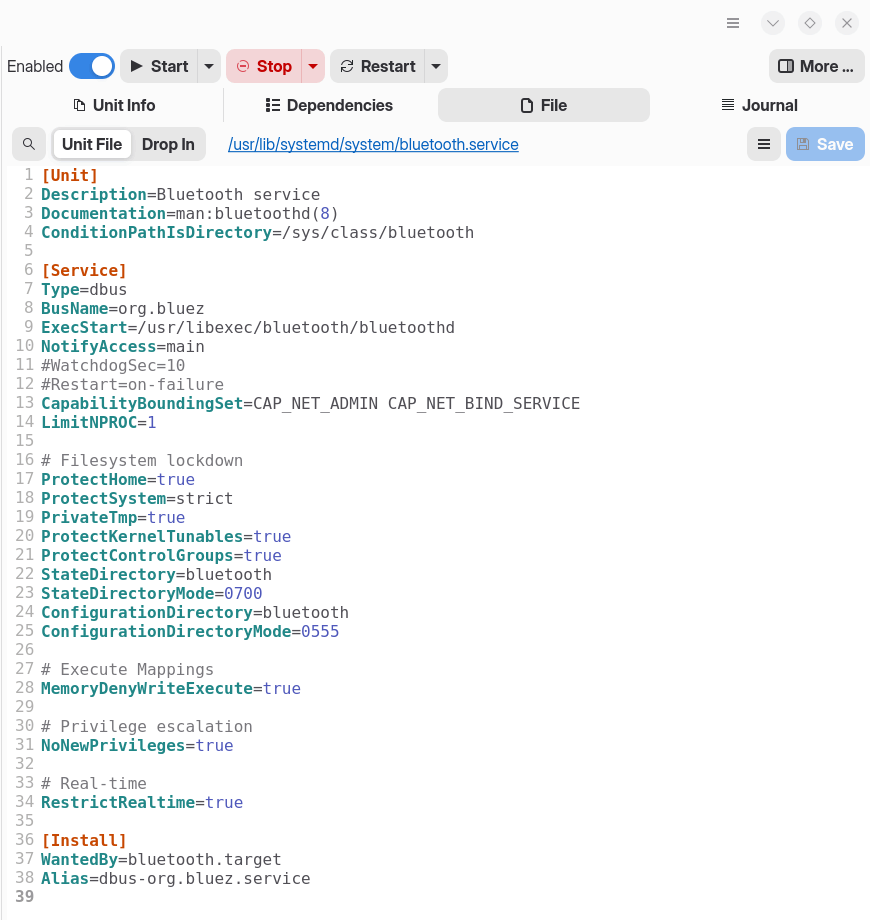Click the search magnifier icon

click(29, 144)
